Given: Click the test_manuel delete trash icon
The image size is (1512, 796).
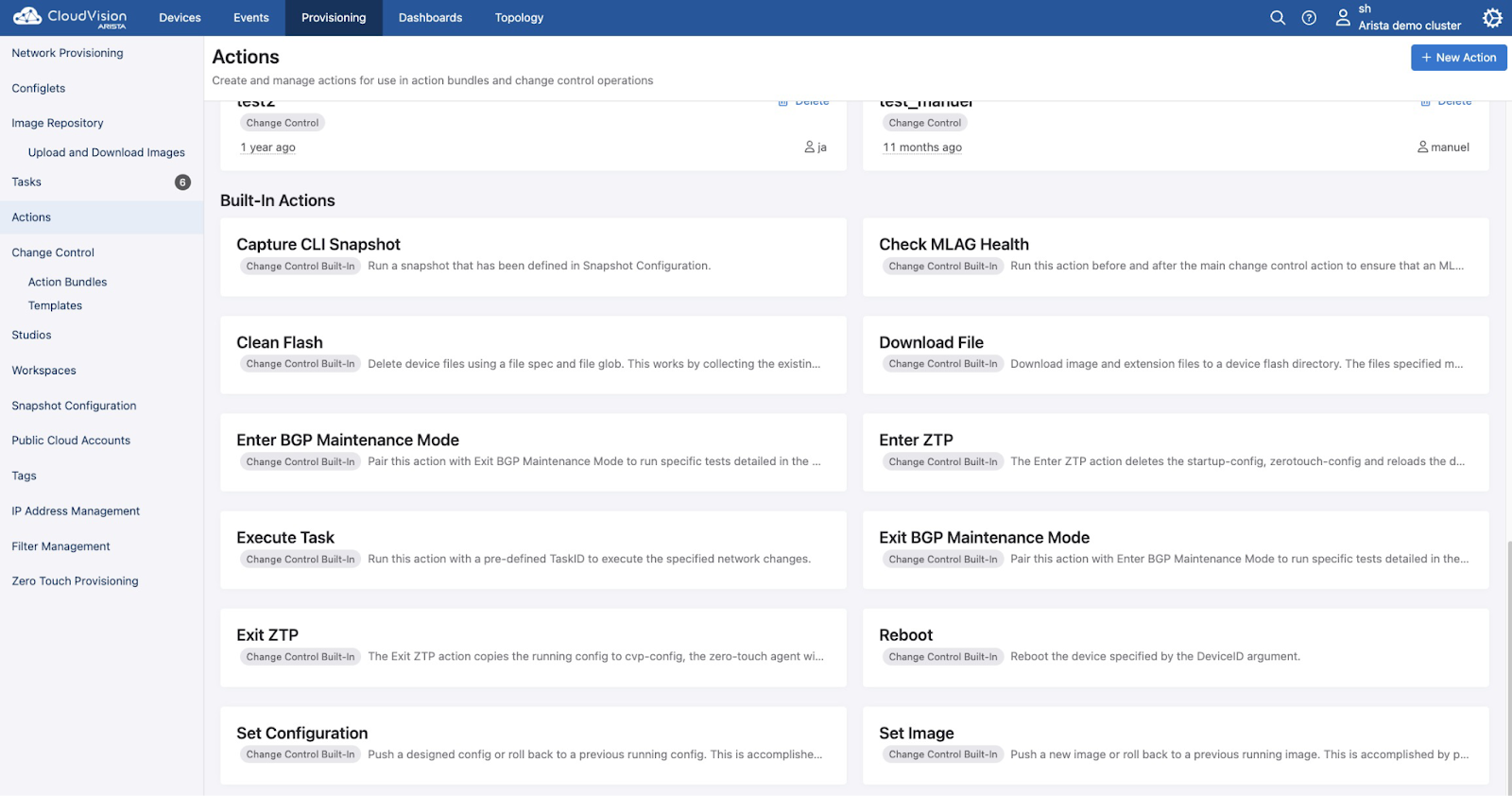Looking at the screenshot, I should tap(1425, 102).
